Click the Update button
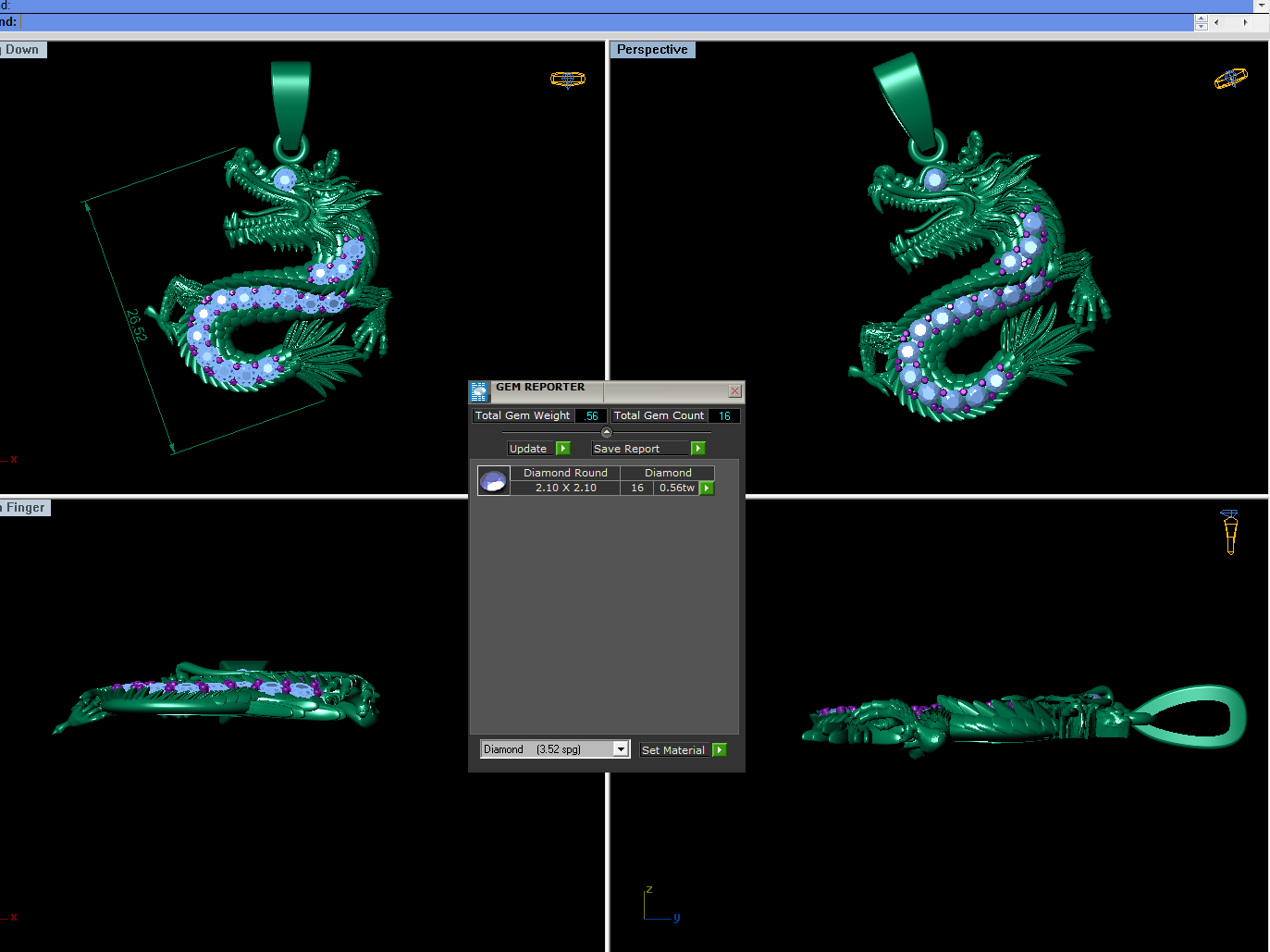The height and width of the screenshot is (952, 1270). click(x=531, y=449)
